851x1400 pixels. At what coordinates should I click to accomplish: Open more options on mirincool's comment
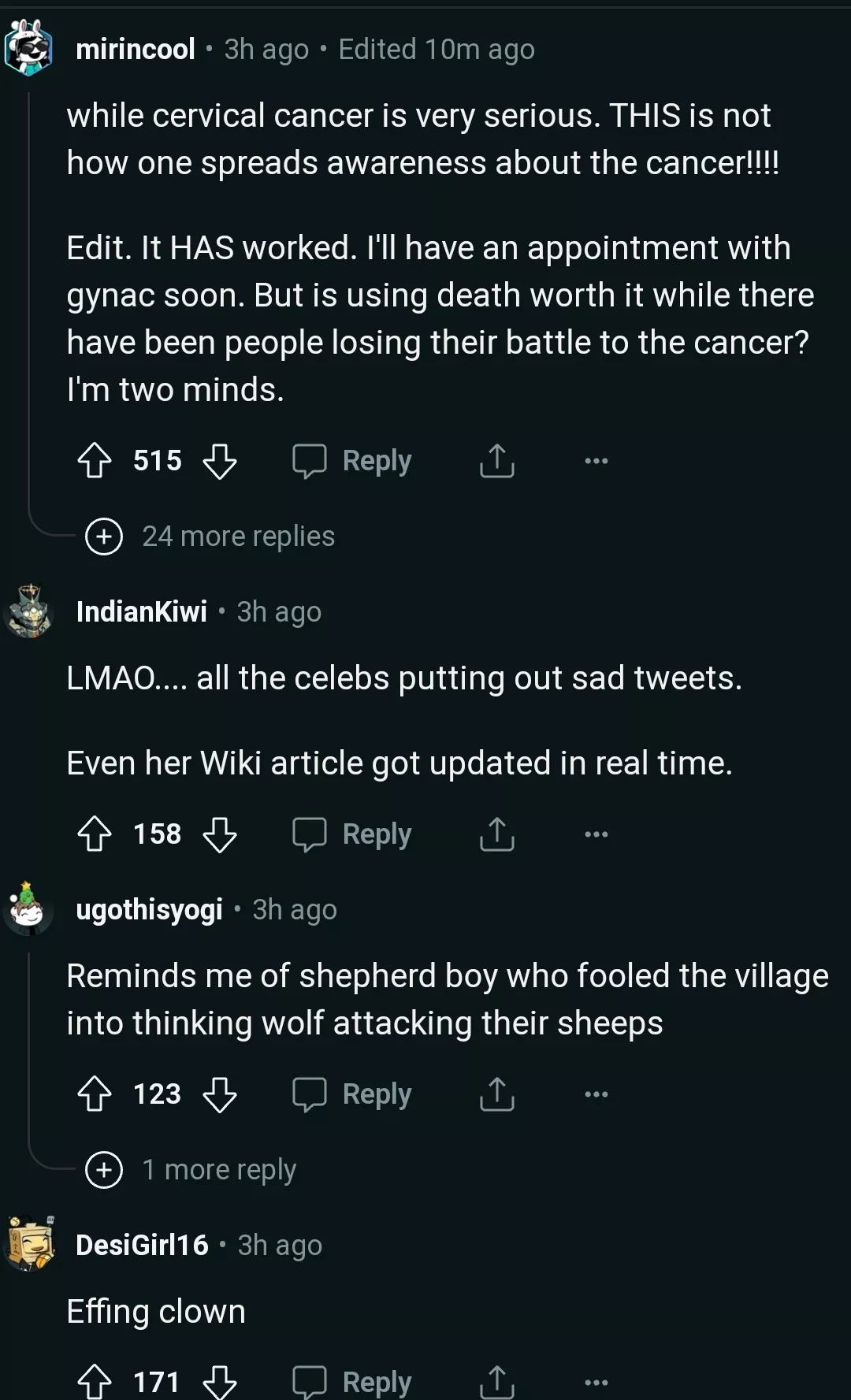(596, 461)
